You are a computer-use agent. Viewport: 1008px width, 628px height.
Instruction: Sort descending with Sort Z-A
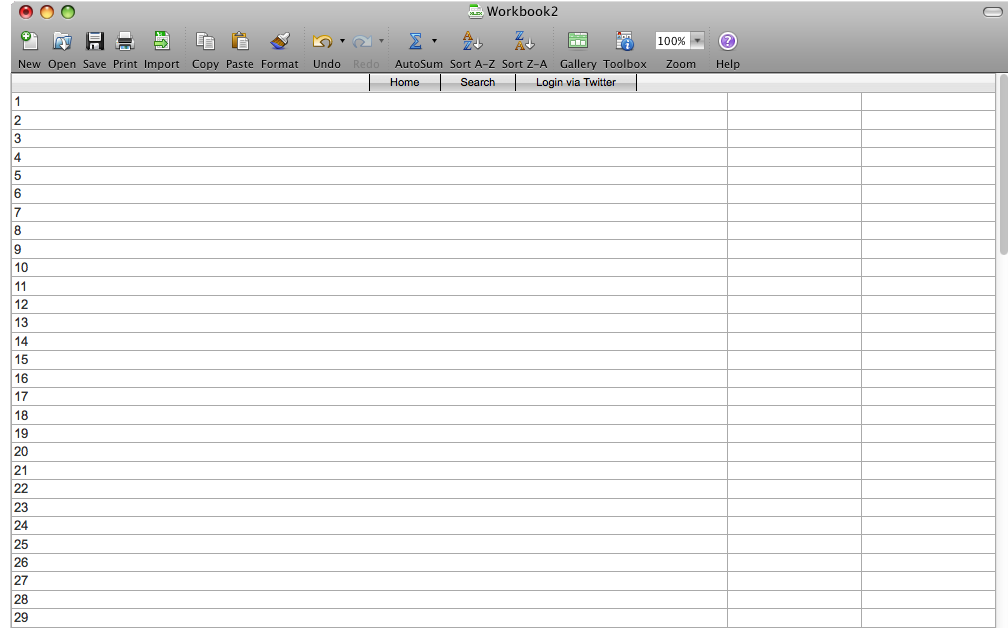pyautogui.click(x=524, y=42)
